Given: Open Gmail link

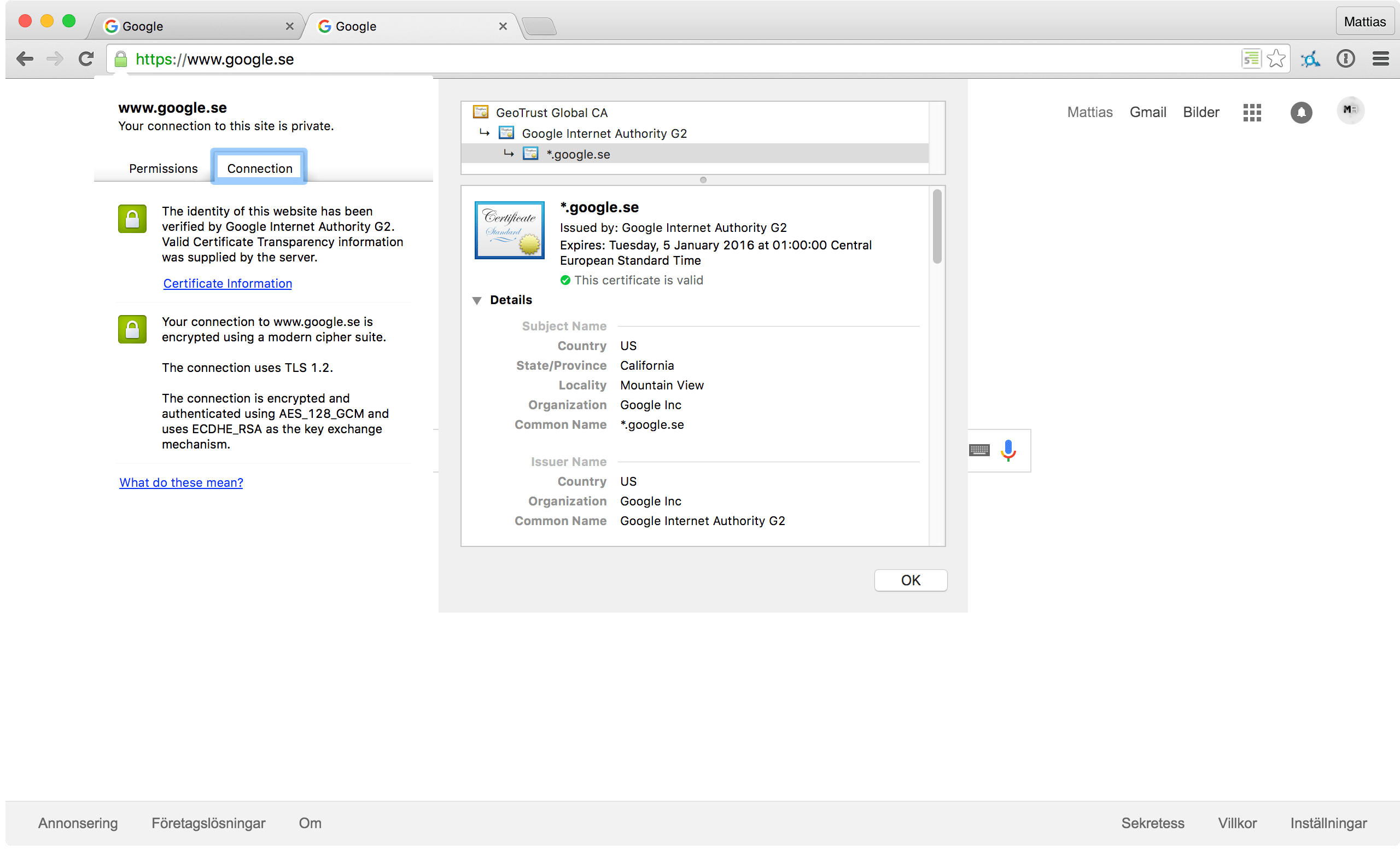Looking at the screenshot, I should pyautogui.click(x=1148, y=112).
